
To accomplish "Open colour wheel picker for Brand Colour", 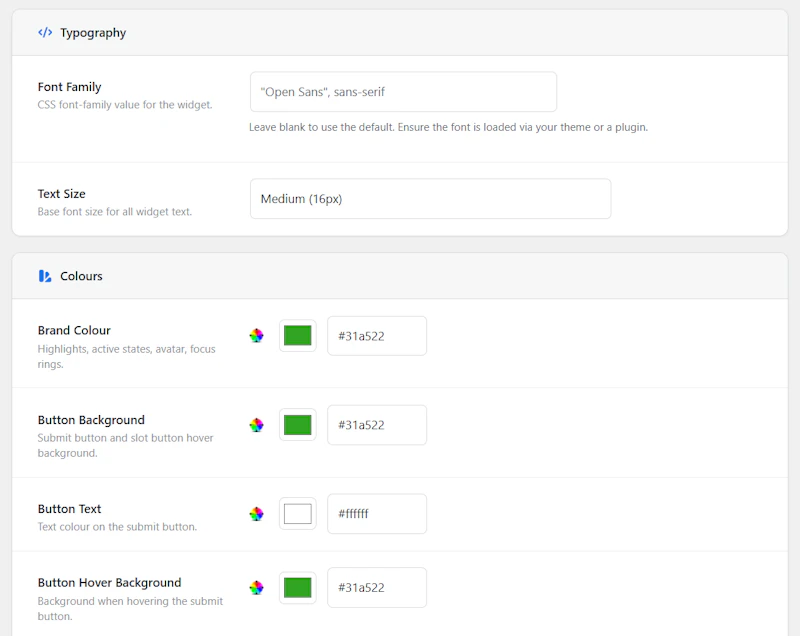I will (257, 336).
